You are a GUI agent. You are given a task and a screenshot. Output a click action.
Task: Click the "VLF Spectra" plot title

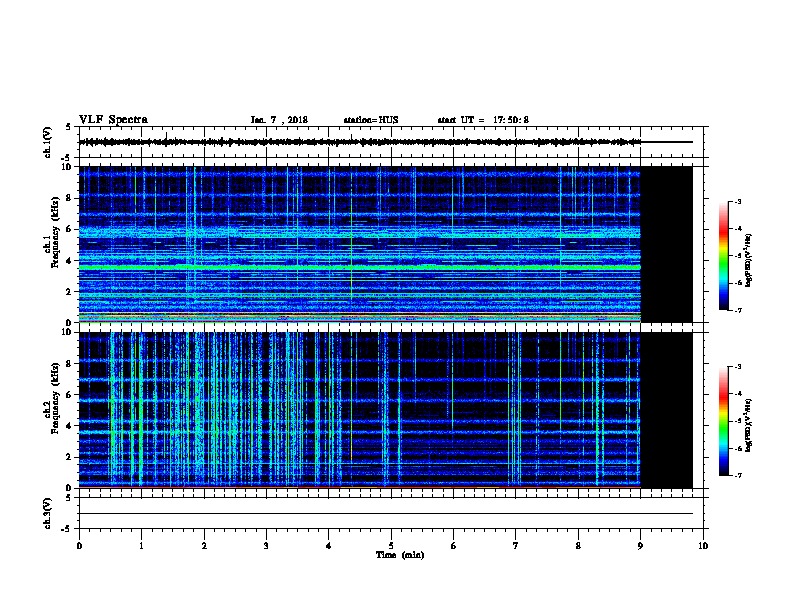pos(113,120)
